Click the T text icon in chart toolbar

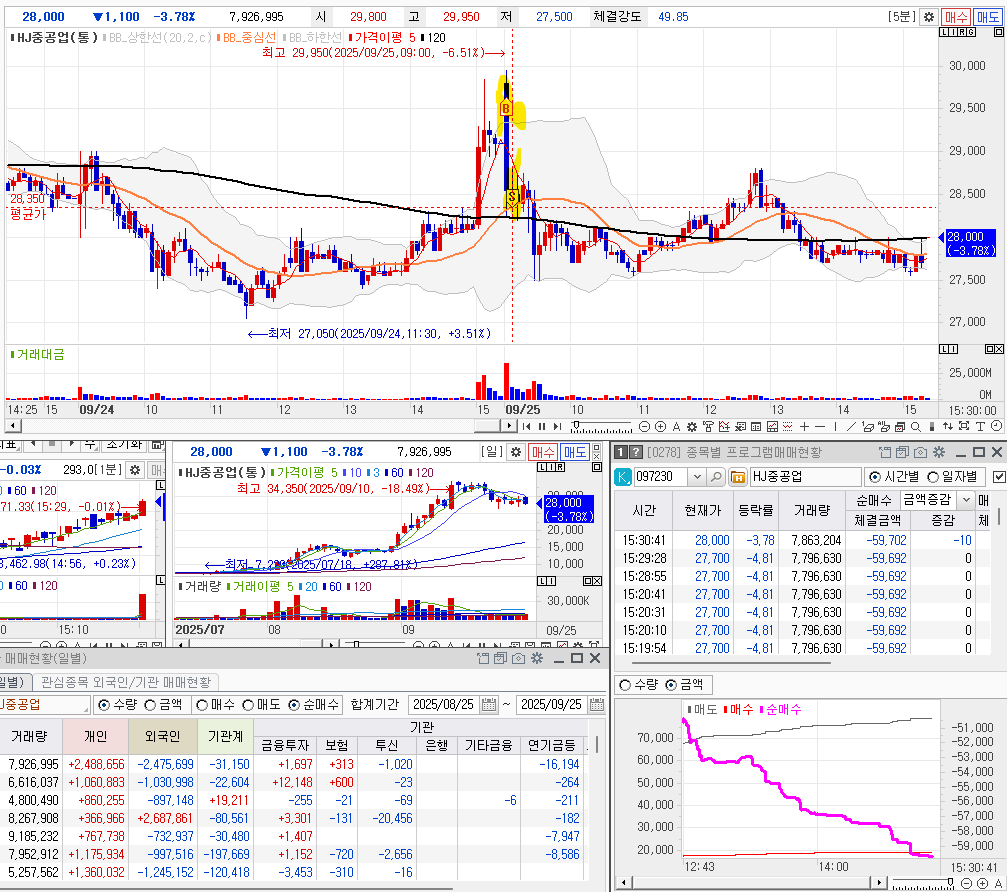[980, 426]
